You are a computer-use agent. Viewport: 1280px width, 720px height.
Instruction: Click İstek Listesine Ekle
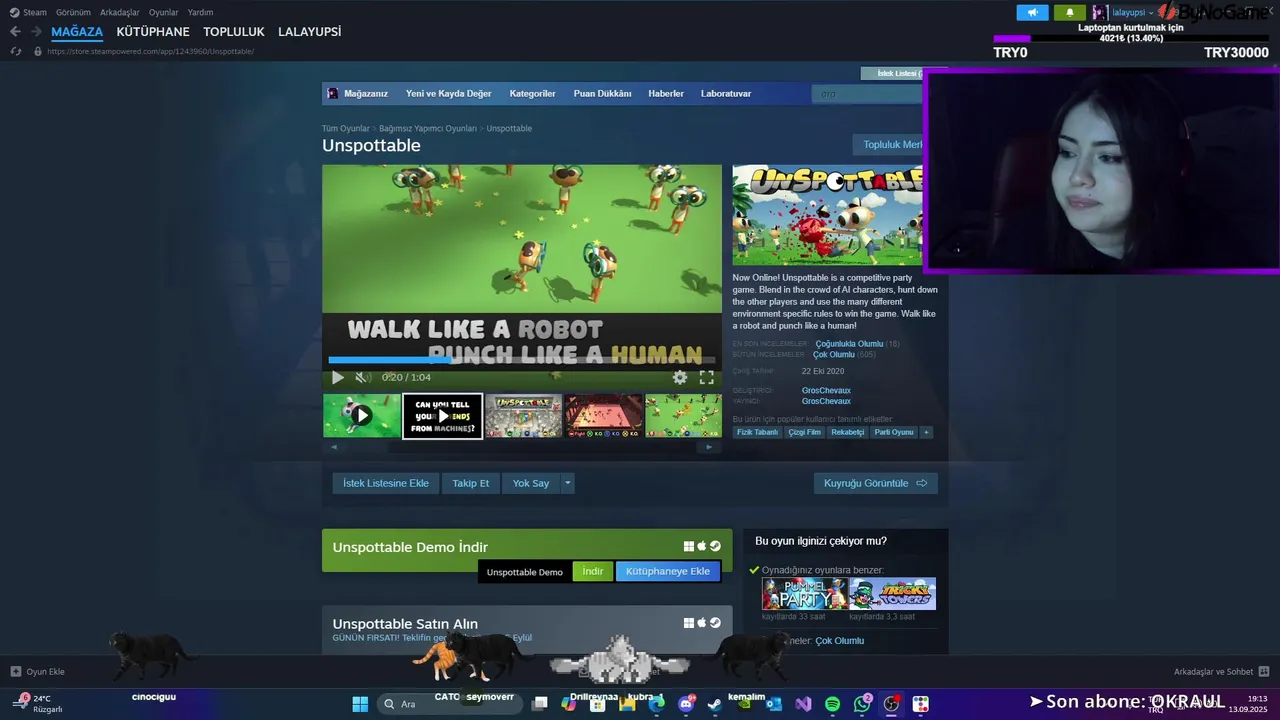385,483
